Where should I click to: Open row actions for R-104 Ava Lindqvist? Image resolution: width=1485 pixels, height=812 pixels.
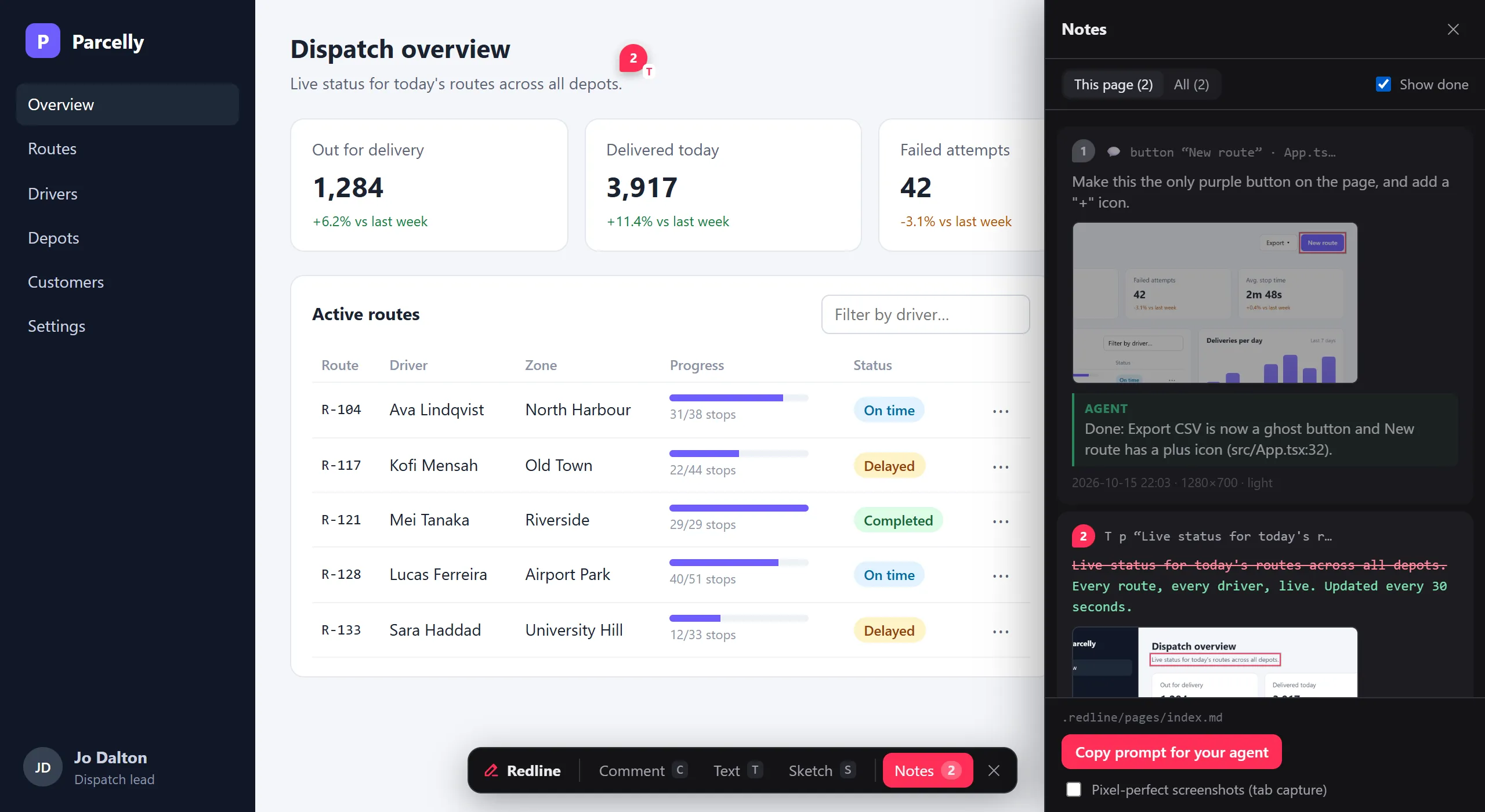(x=1001, y=411)
